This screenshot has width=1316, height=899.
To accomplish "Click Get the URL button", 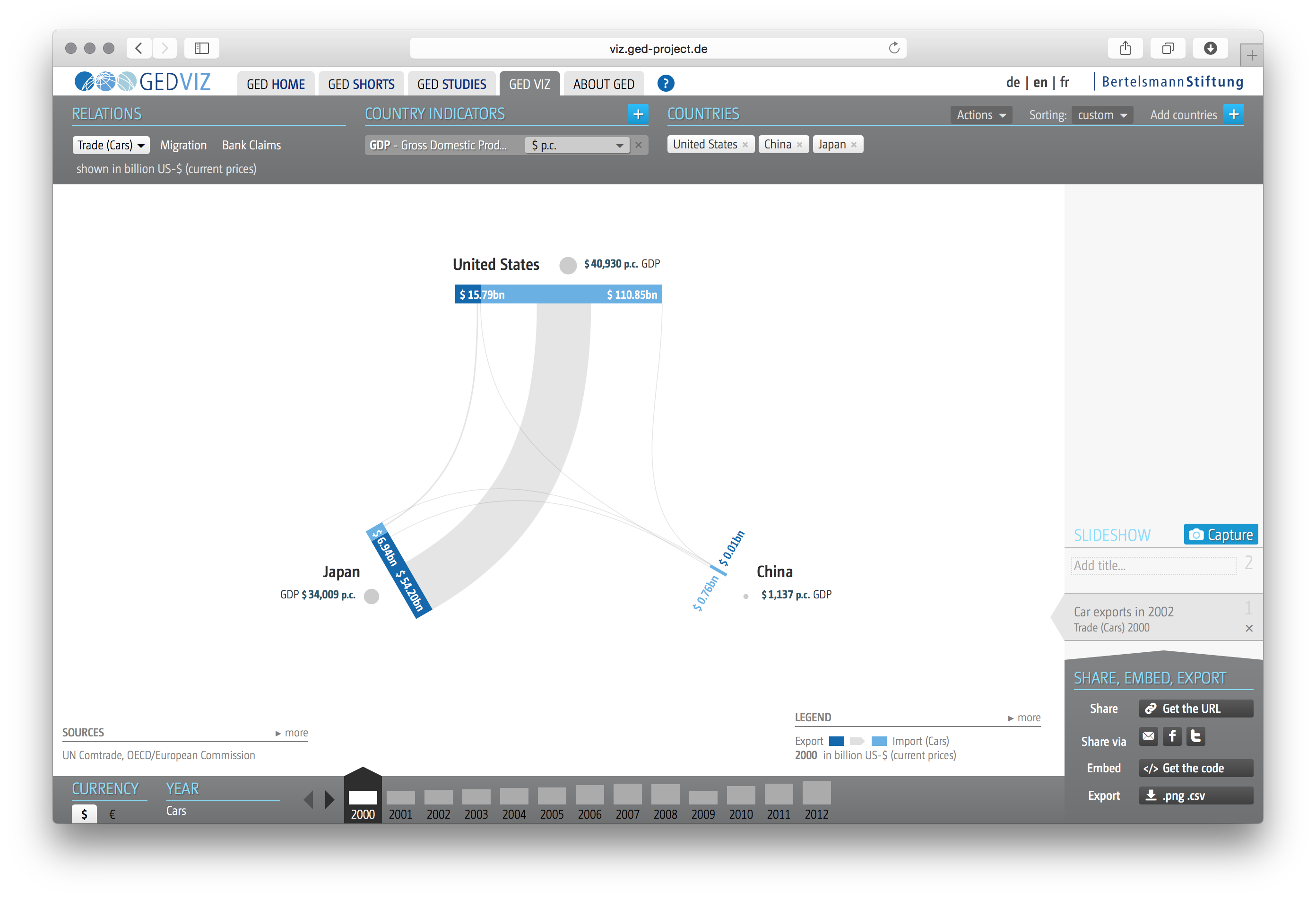I will (x=1195, y=708).
